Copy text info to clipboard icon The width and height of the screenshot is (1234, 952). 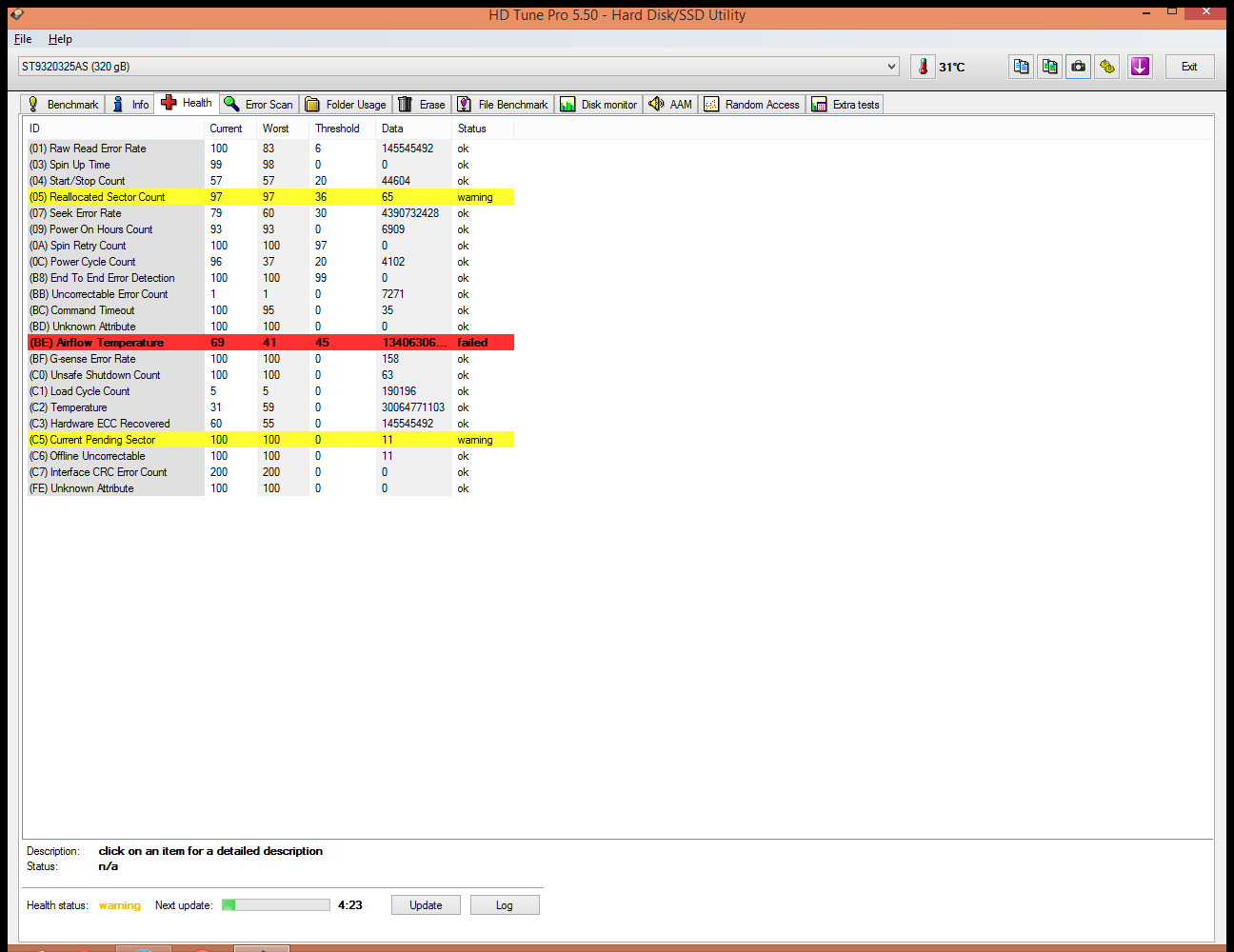click(1021, 67)
